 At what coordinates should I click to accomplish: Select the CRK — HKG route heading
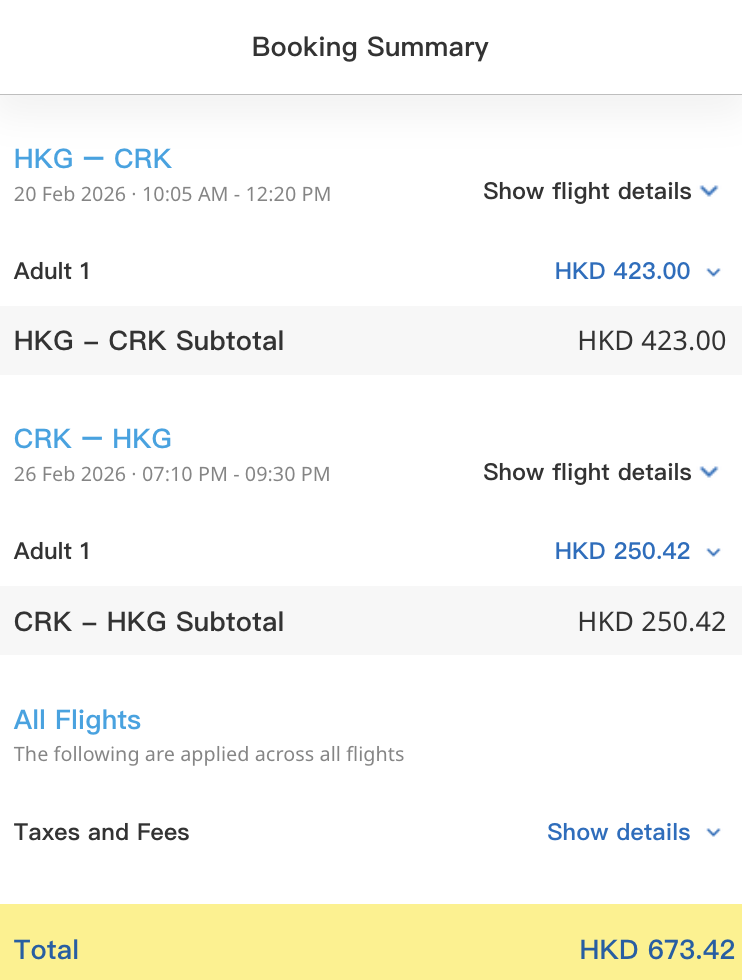93,439
